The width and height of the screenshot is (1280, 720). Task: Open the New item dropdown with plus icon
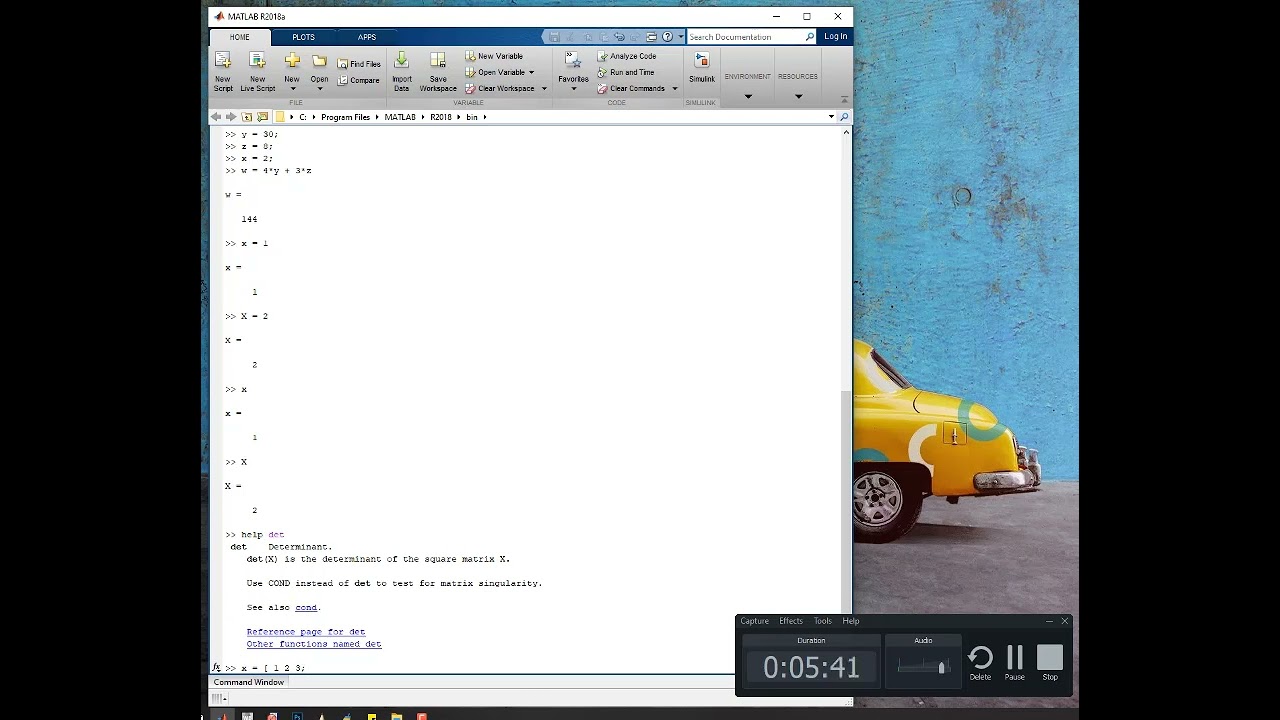[292, 72]
